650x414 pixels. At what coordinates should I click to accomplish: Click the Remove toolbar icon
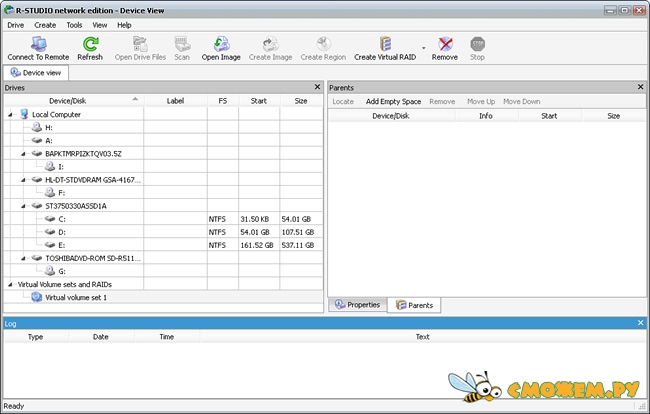[x=445, y=44]
